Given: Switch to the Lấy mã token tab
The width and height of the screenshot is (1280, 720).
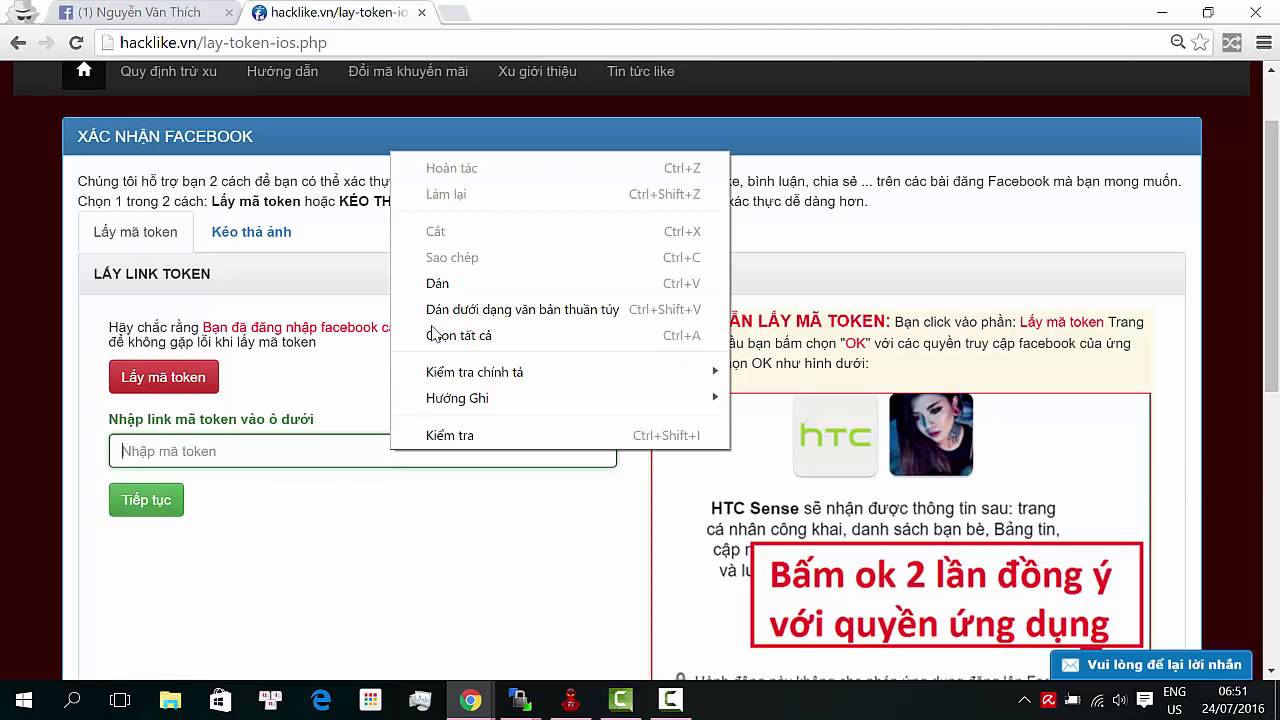Looking at the screenshot, I should click(135, 232).
